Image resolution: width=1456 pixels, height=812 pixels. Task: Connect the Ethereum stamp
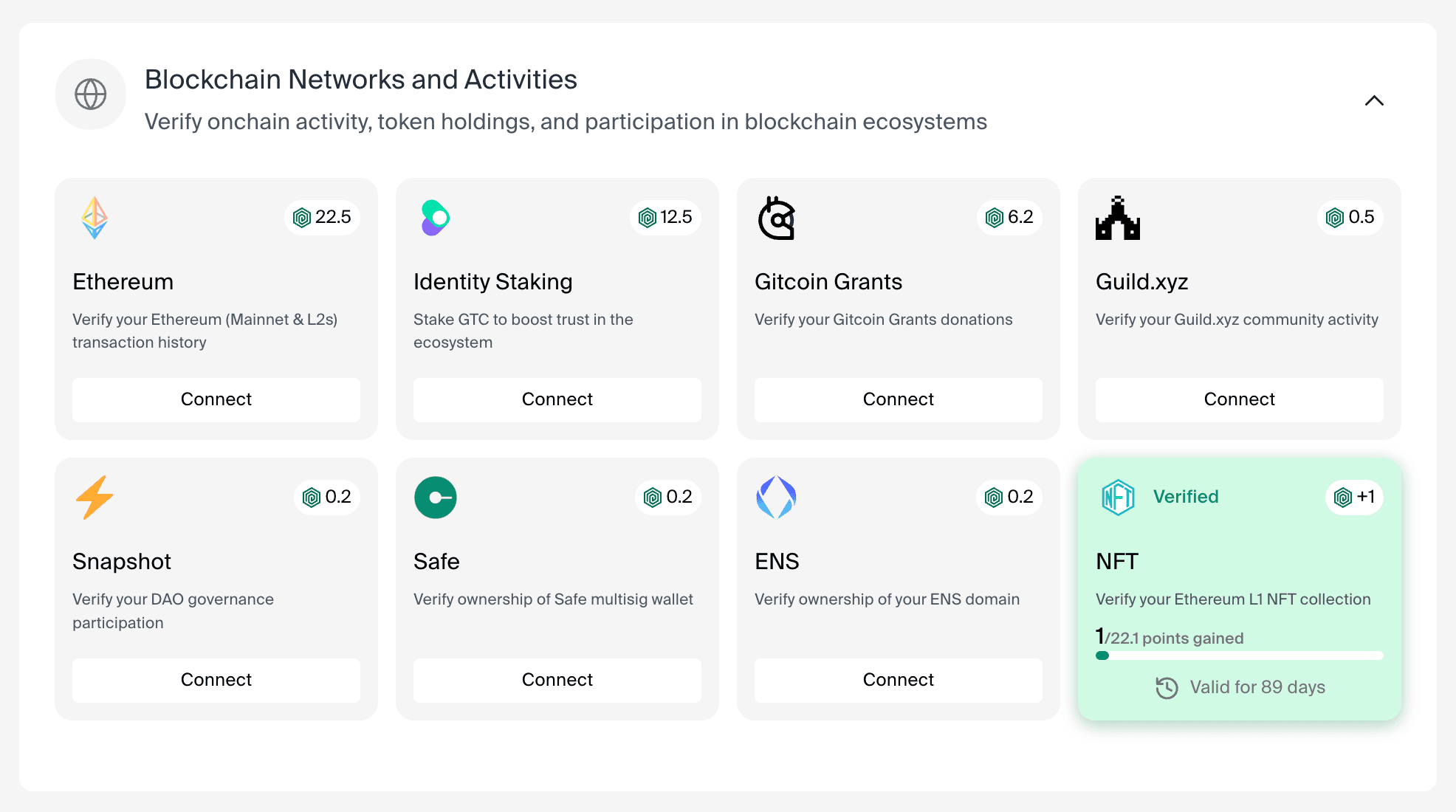[216, 399]
